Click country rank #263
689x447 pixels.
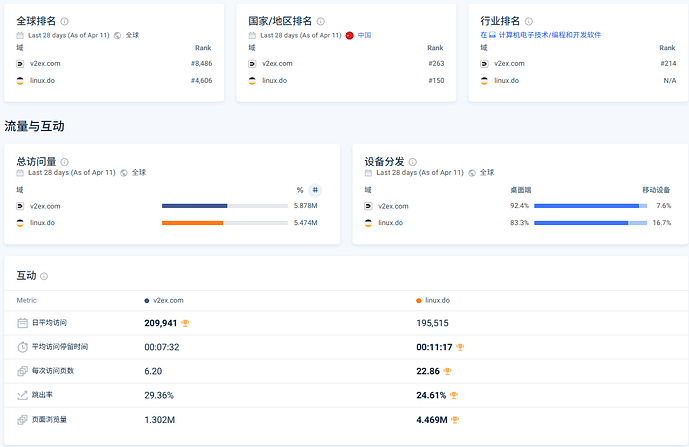[436, 64]
